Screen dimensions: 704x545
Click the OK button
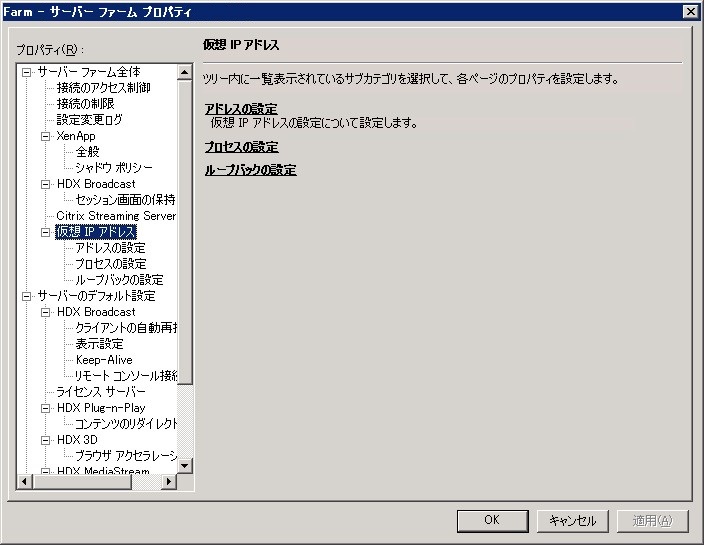492,520
